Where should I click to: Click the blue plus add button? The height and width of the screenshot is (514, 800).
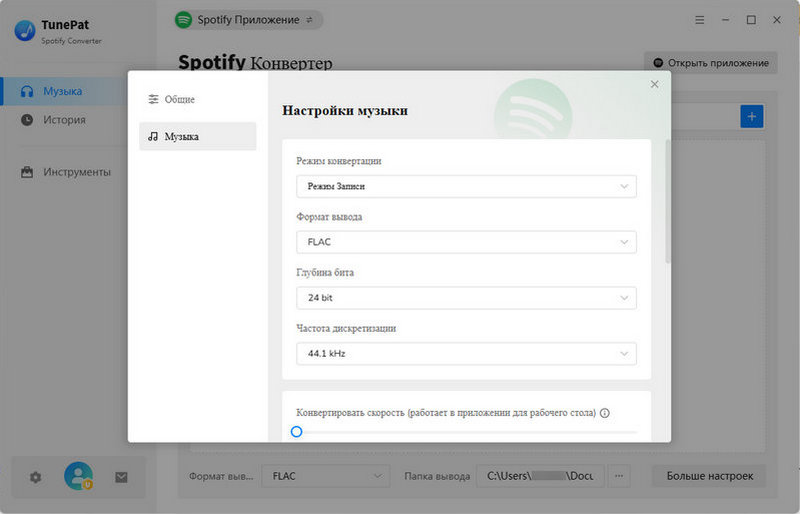751,117
